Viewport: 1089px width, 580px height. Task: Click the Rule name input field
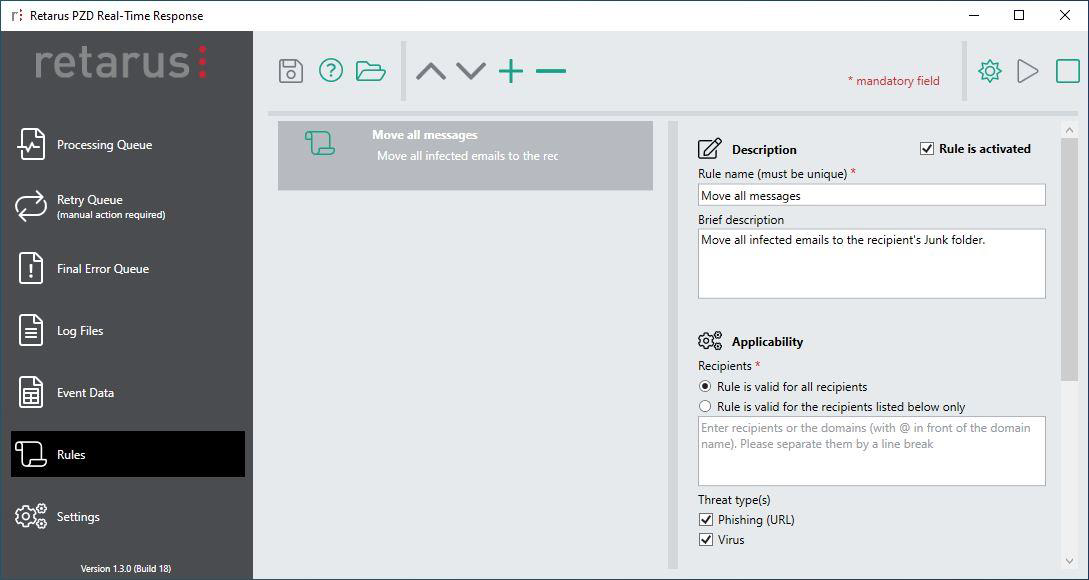click(x=871, y=196)
